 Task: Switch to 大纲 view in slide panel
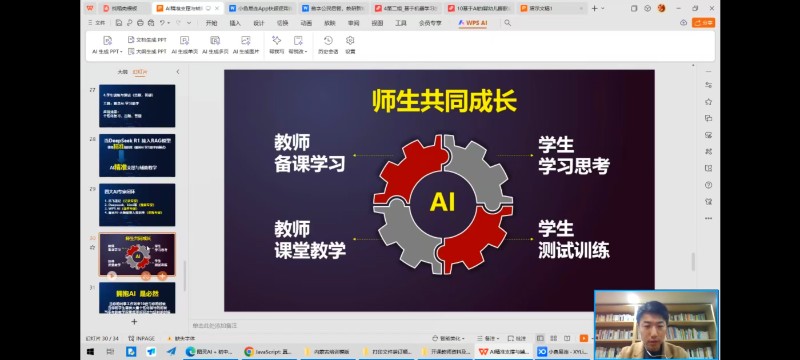coord(122,72)
